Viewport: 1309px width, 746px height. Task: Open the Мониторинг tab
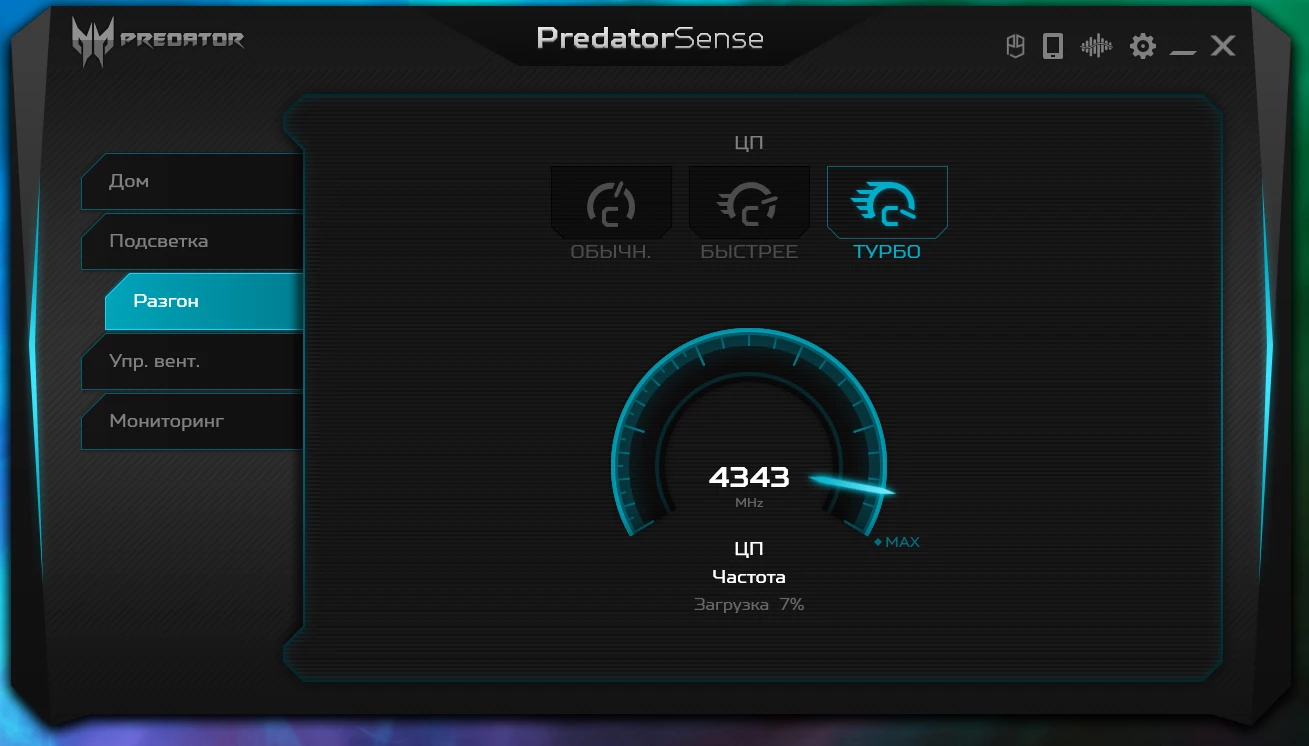pyautogui.click(x=192, y=422)
